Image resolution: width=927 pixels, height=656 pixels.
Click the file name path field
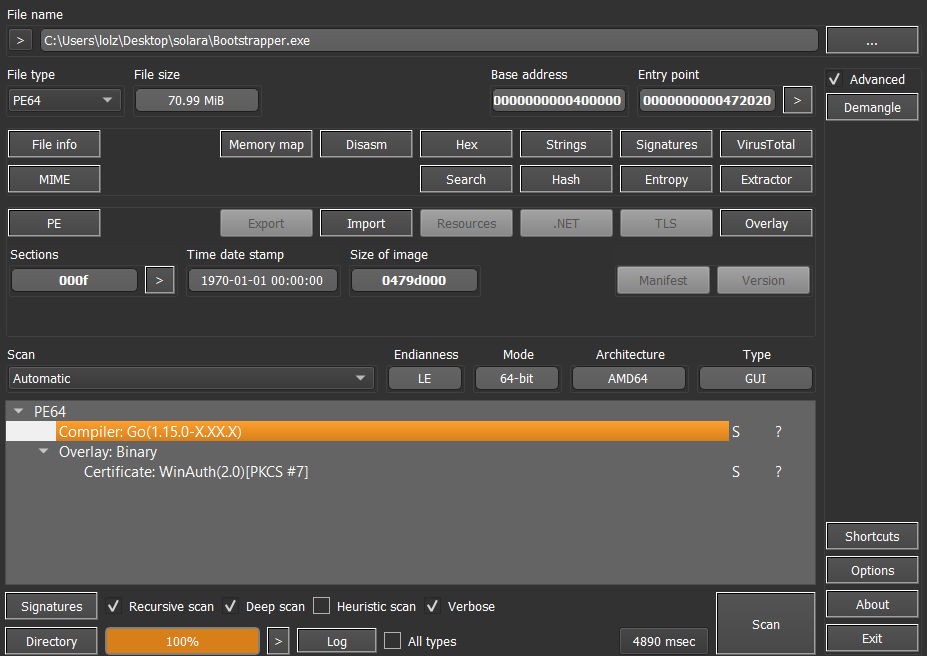[x=428, y=40]
